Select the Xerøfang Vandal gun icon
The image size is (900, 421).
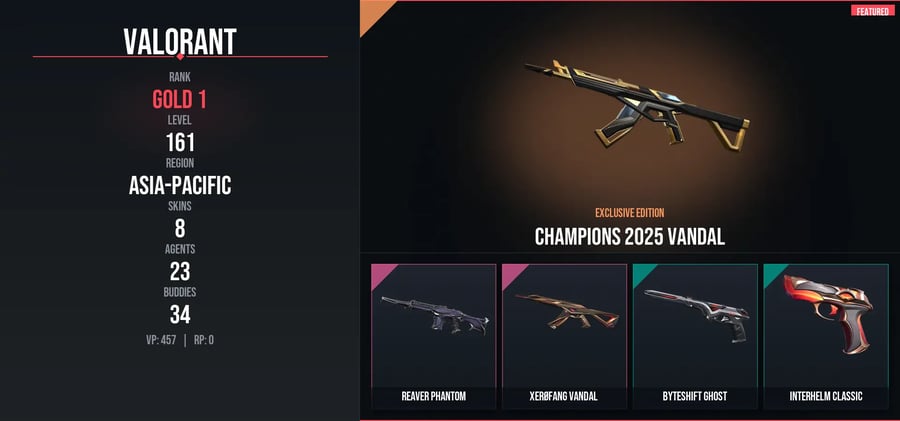point(567,312)
